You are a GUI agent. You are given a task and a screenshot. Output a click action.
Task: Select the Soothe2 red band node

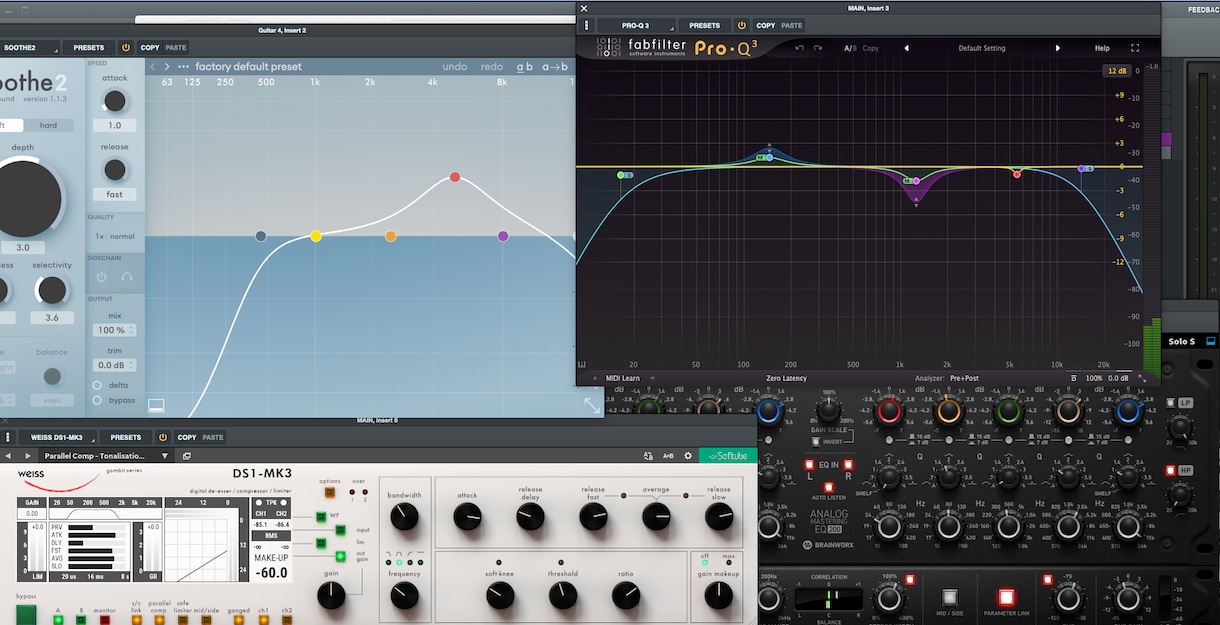click(455, 177)
